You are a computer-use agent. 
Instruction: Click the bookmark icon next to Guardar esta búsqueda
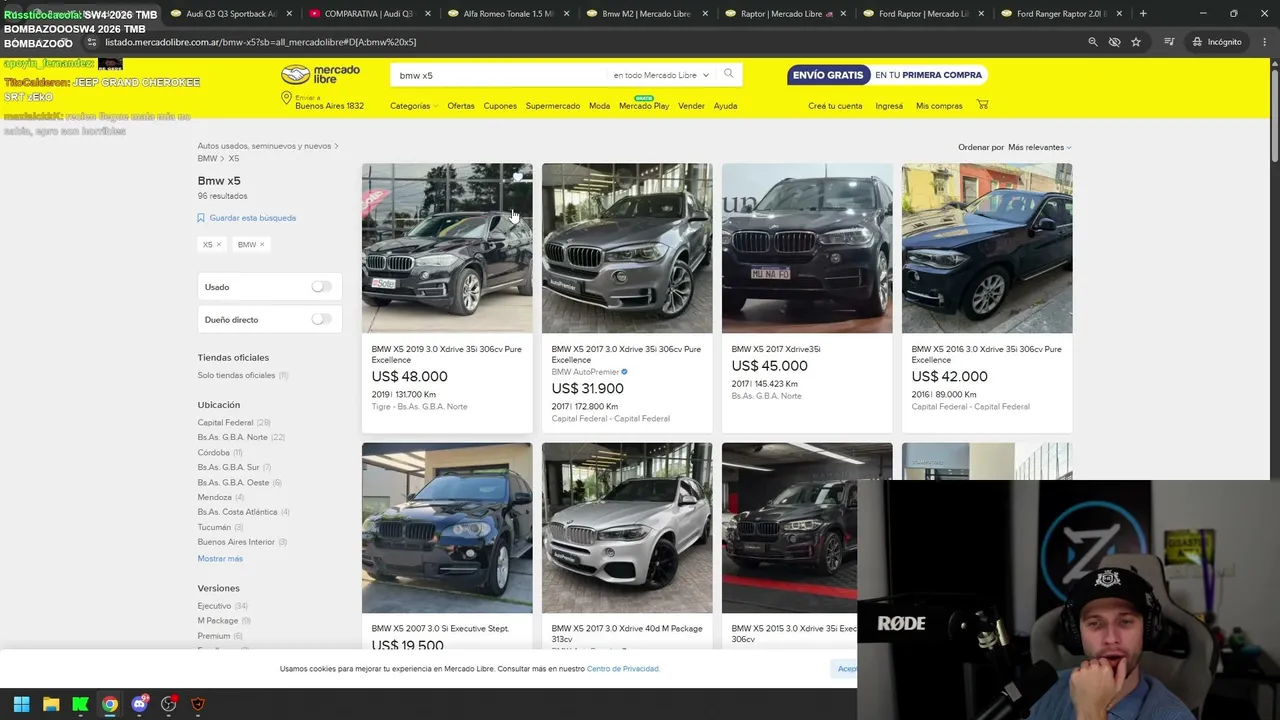(x=201, y=218)
